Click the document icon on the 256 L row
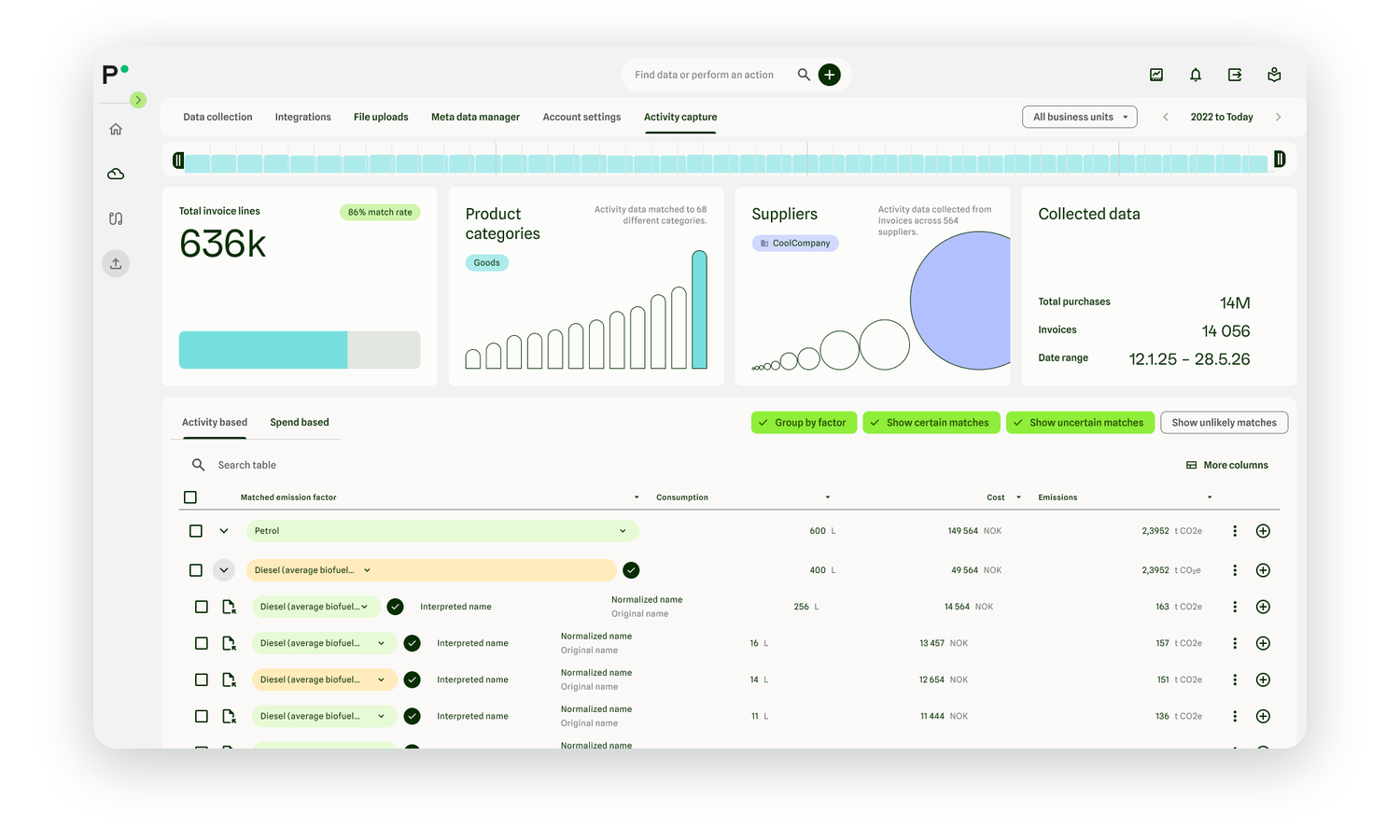 (x=229, y=607)
